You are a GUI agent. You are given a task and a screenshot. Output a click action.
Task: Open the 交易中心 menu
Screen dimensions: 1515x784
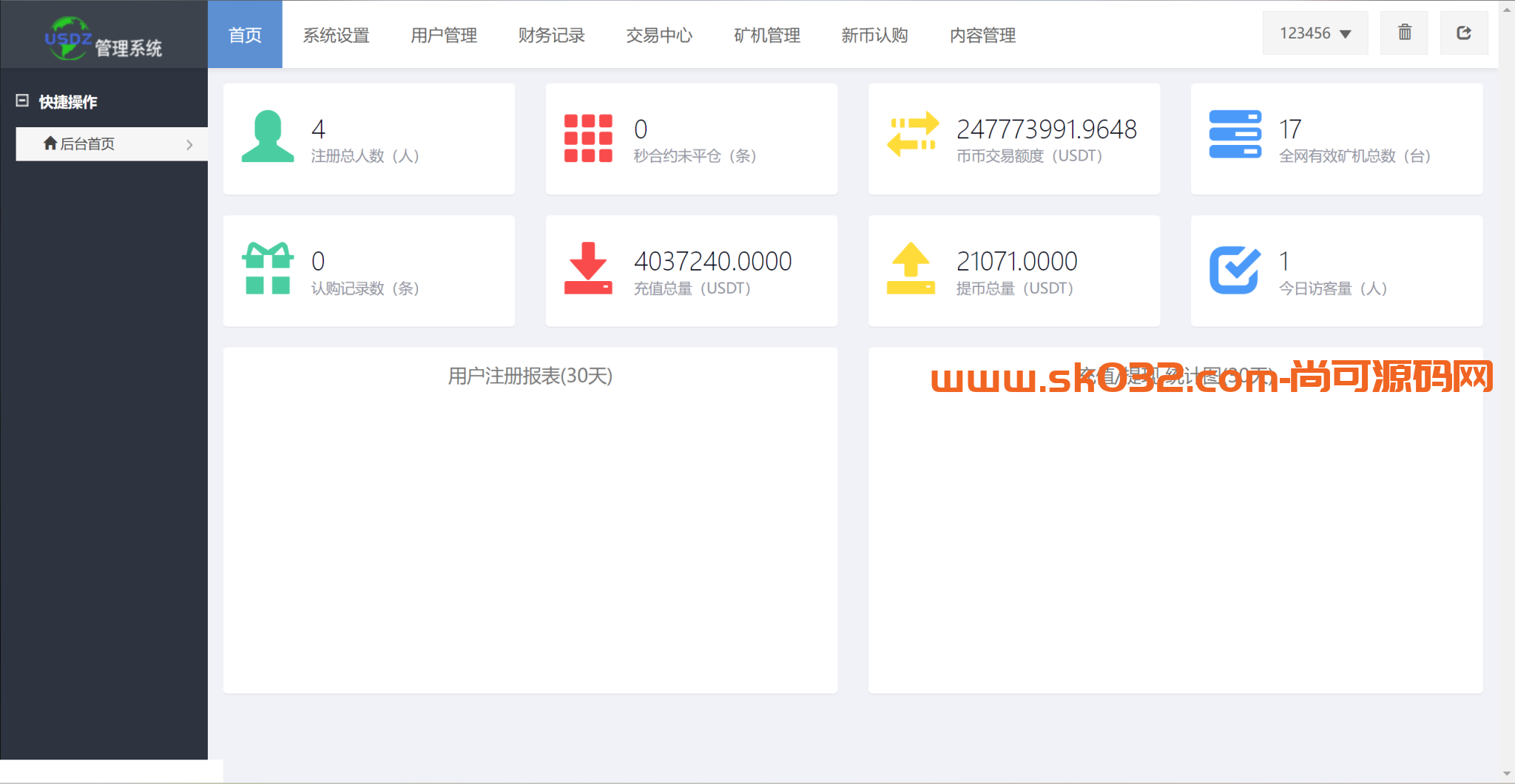(x=659, y=35)
